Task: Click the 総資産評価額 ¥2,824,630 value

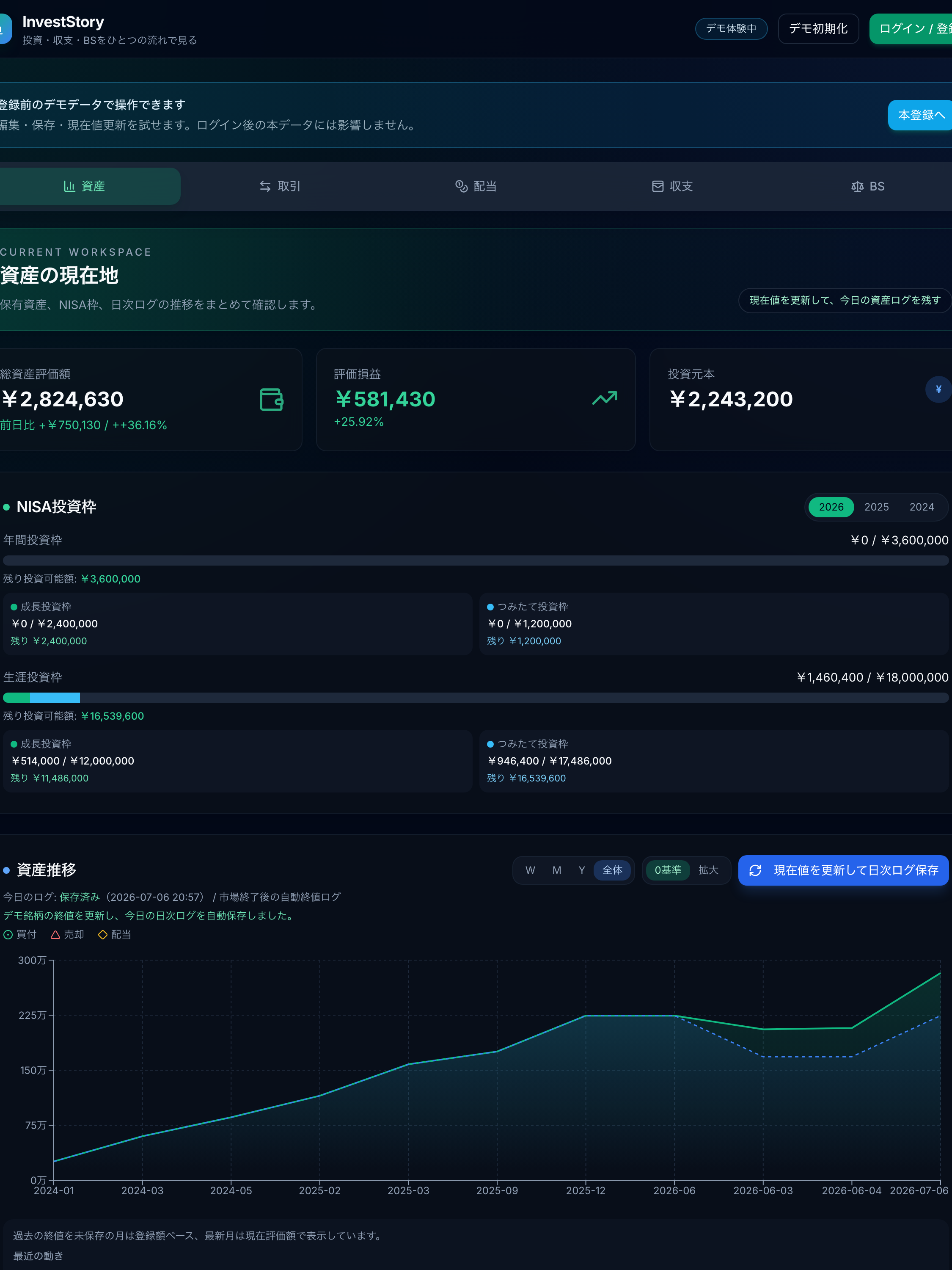Action: point(62,399)
